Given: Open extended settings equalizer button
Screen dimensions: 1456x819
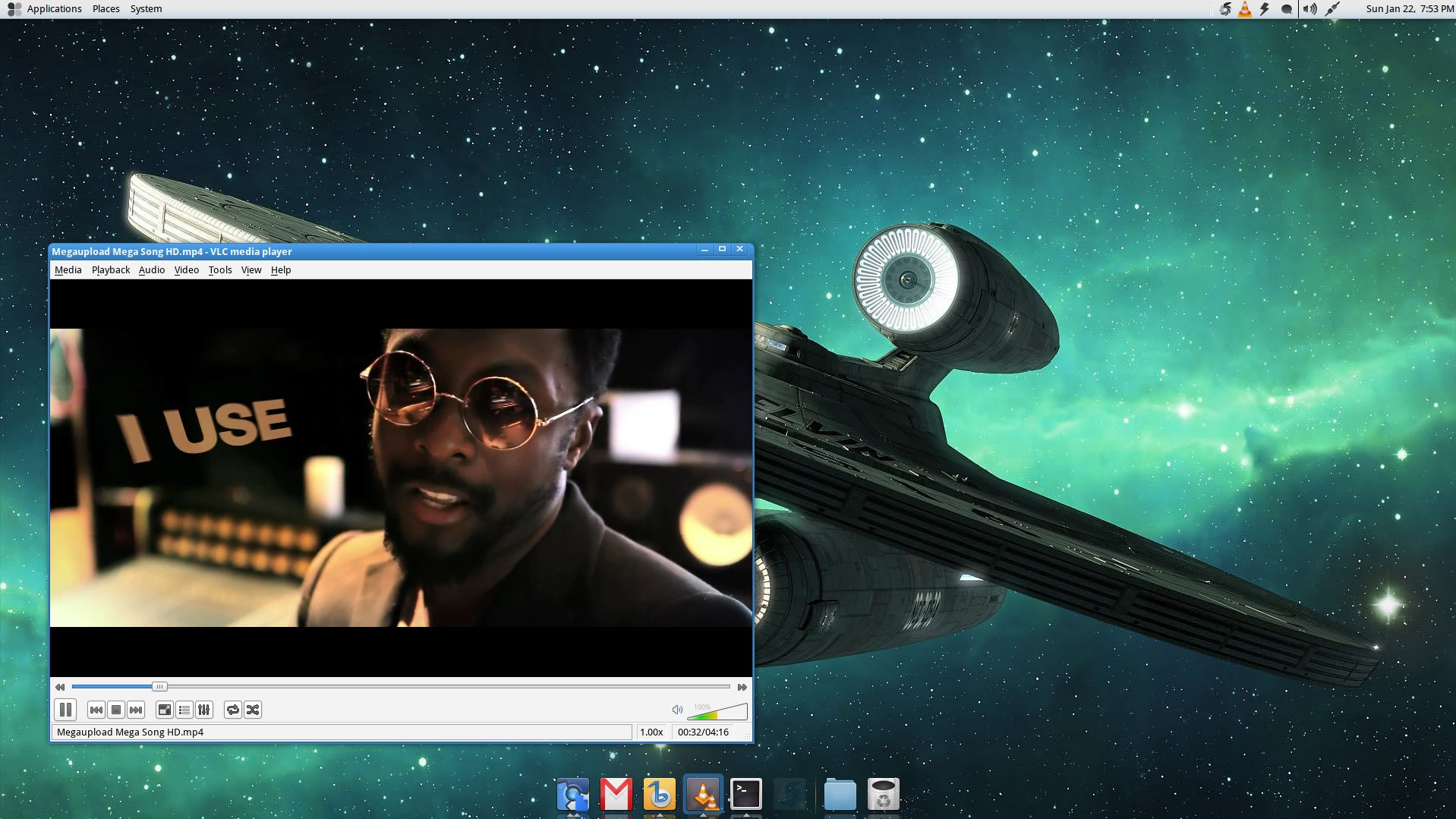Looking at the screenshot, I should 203,710.
